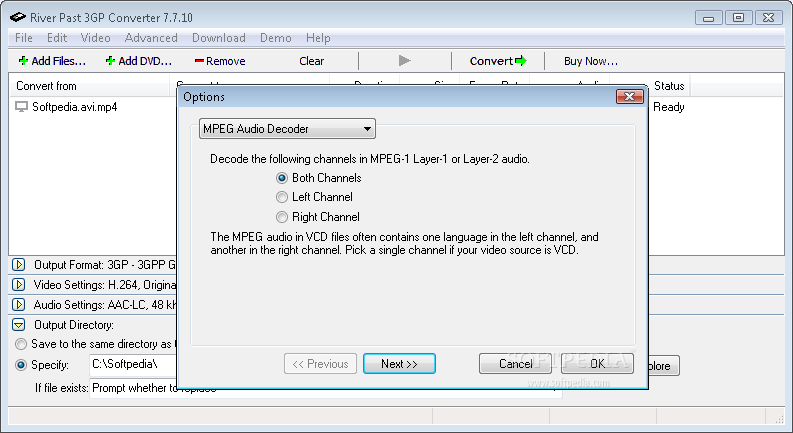Click the C:\Softpedia\ directory field

pyautogui.click(x=134, y=364)
